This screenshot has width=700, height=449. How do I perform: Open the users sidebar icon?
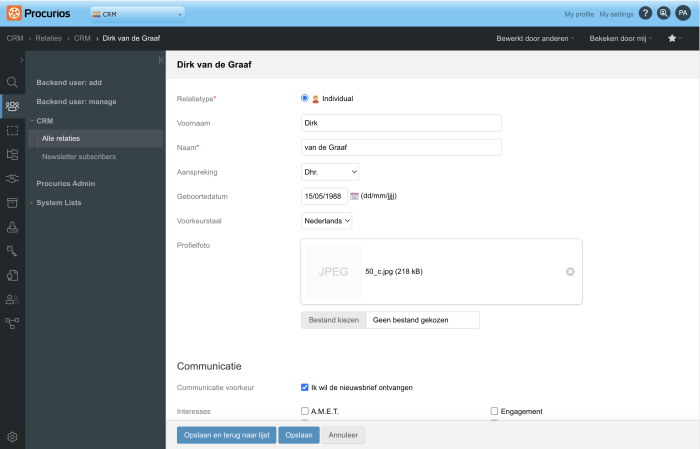click(x=12, y=299)
